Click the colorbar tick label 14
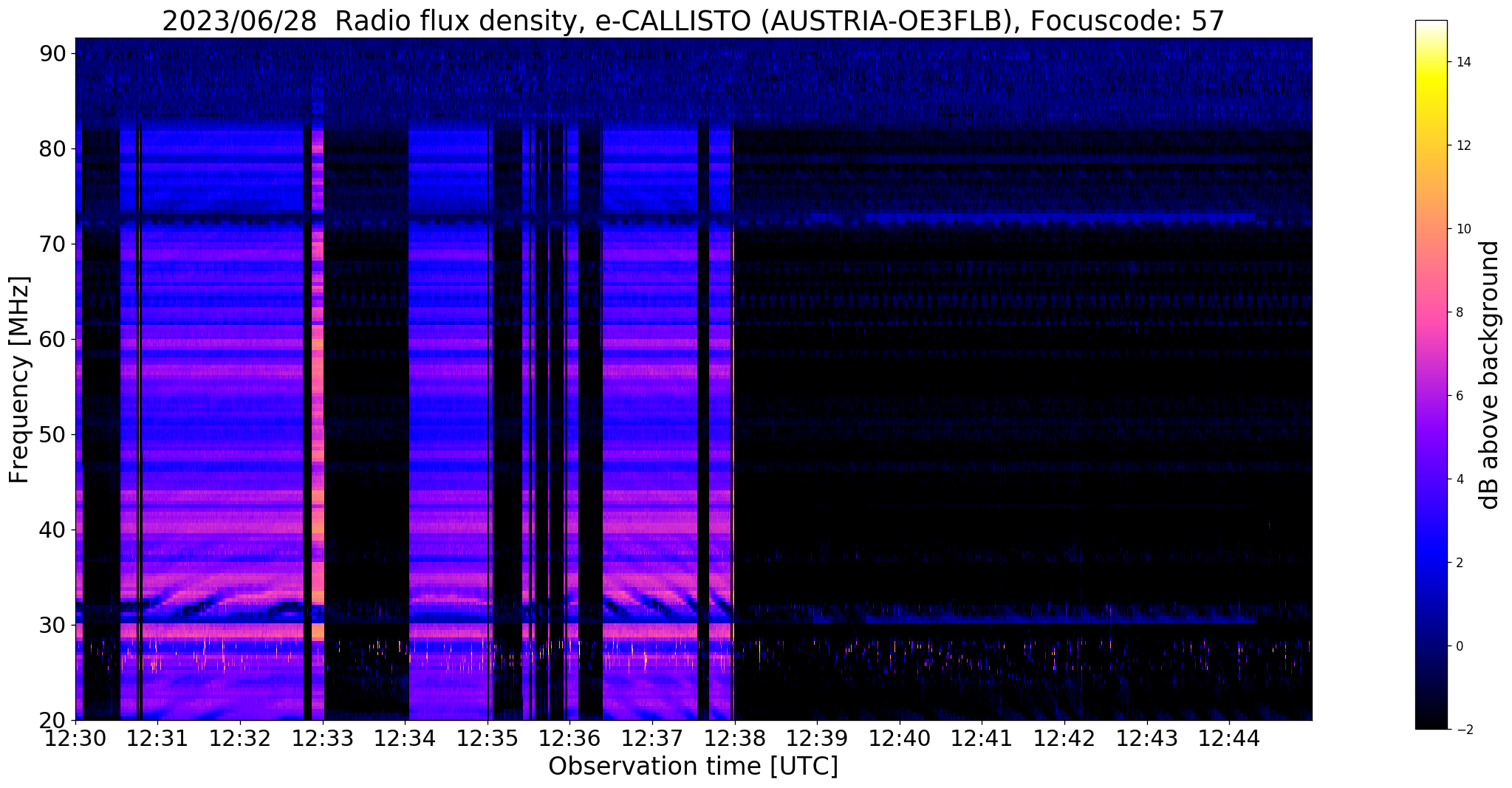Screen dimensions: 1512x788 coord(1463,62)
